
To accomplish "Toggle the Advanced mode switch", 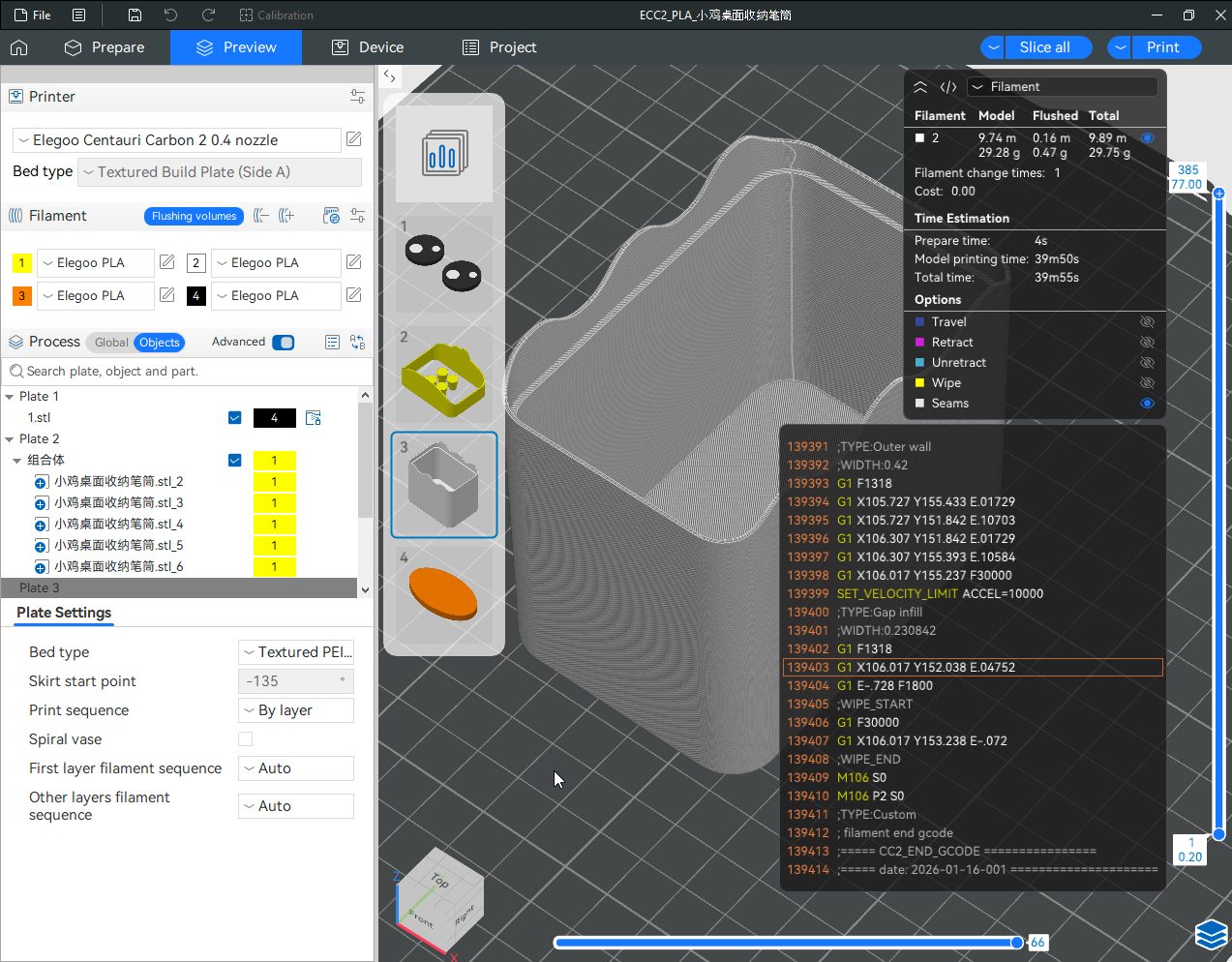I will tap(284, 342).
